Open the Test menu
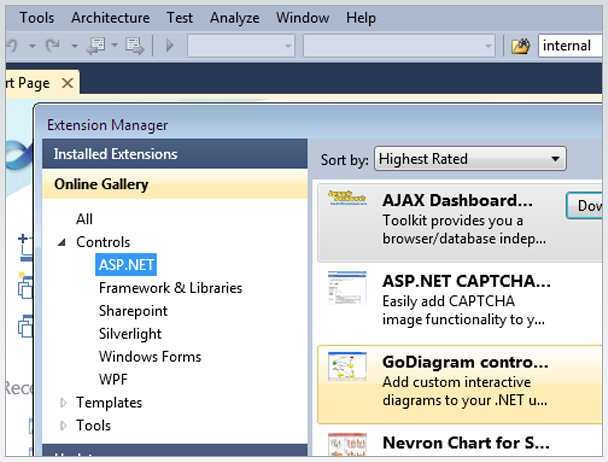Viewport: 608px width, 462px height. (x=180, y=18)
